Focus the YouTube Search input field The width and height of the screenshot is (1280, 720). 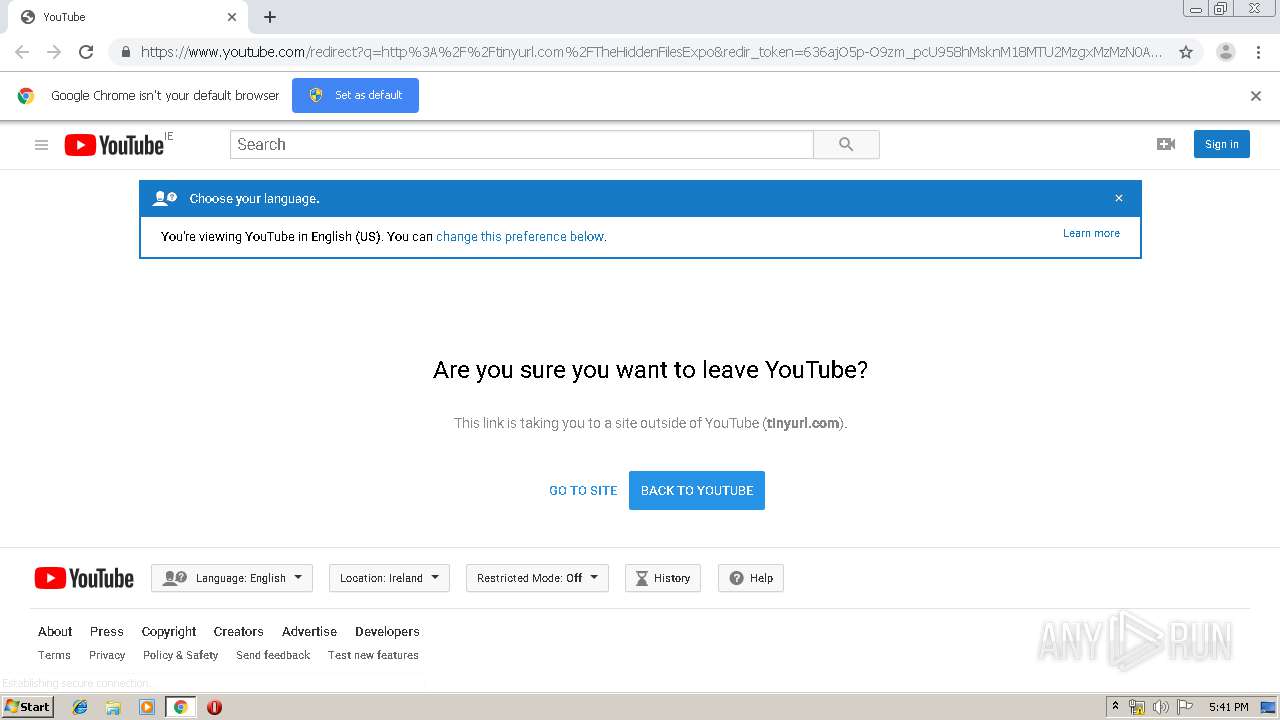(x=522, y=145)
